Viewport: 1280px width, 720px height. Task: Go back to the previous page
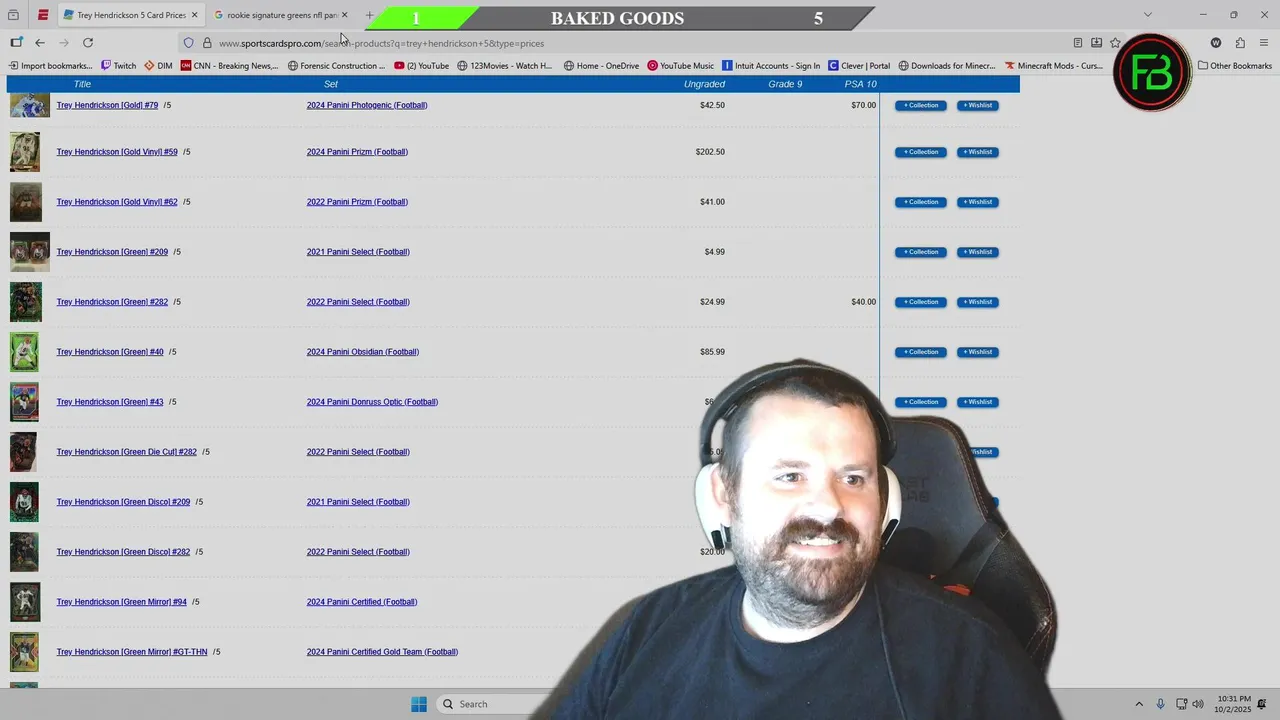point(40,43)
